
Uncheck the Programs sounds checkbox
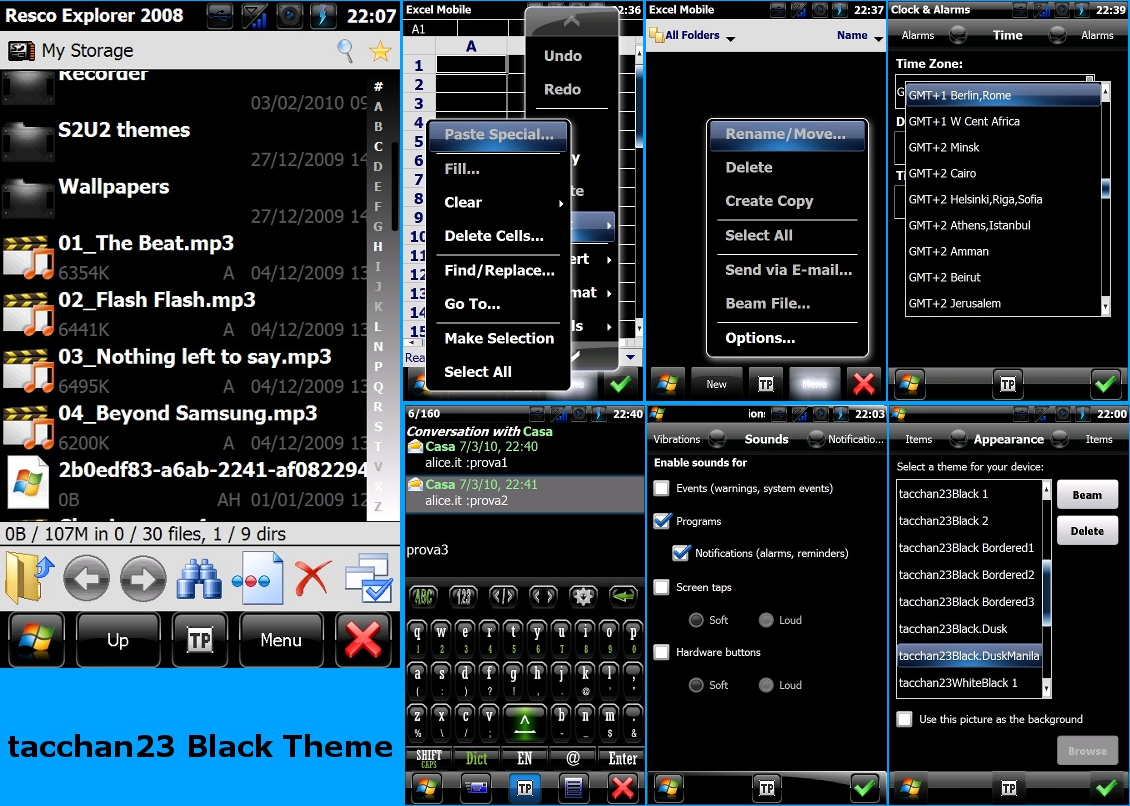pos(662,521)
